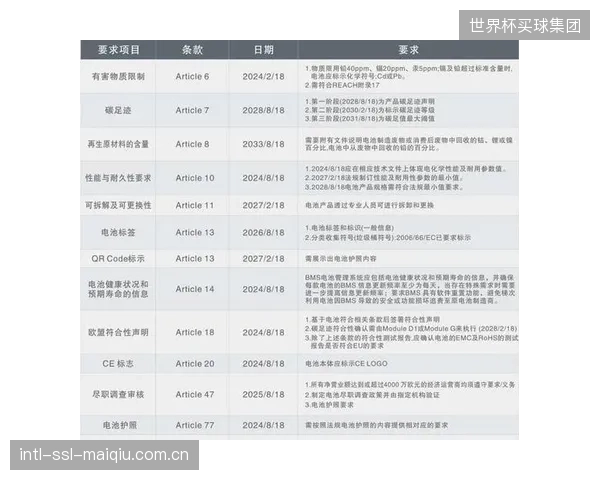Select the Article 6 cell
The image size is (600, 480).
192,77
